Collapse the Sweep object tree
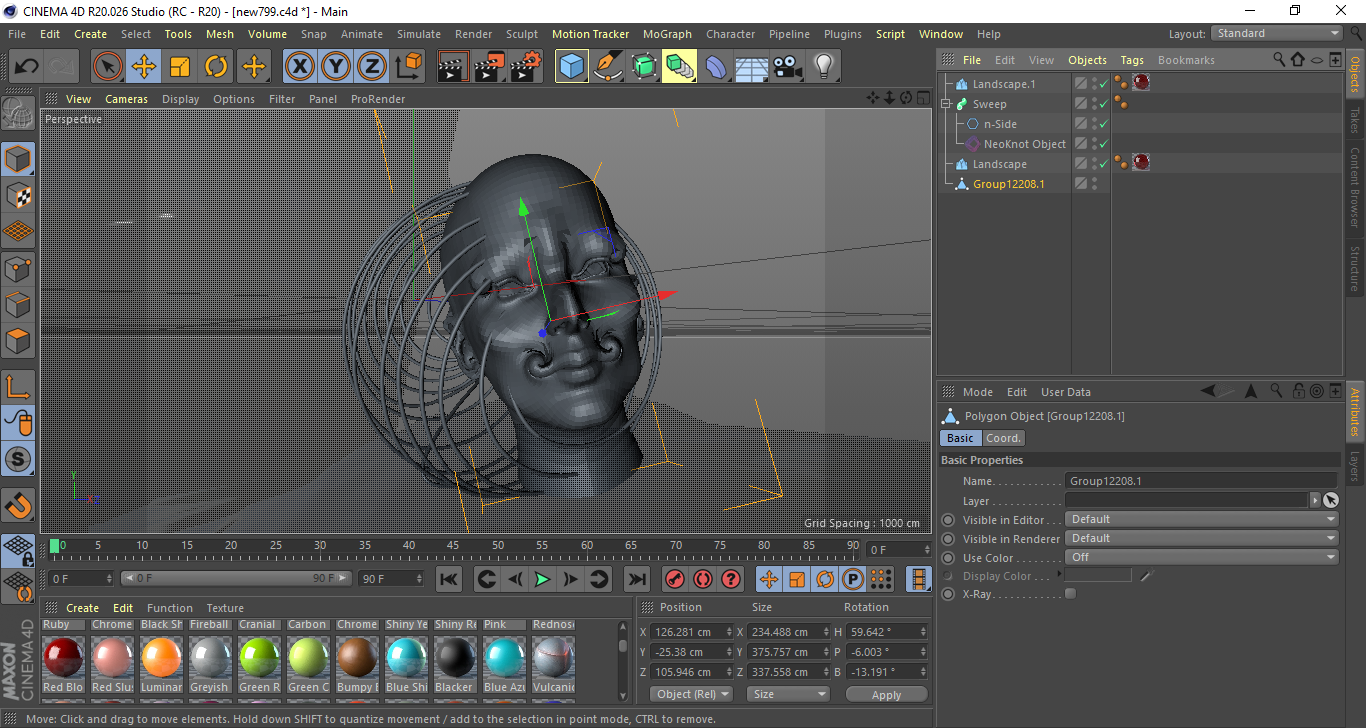The width and height of the screenshot is (1366, 728). tap(946, 104)
